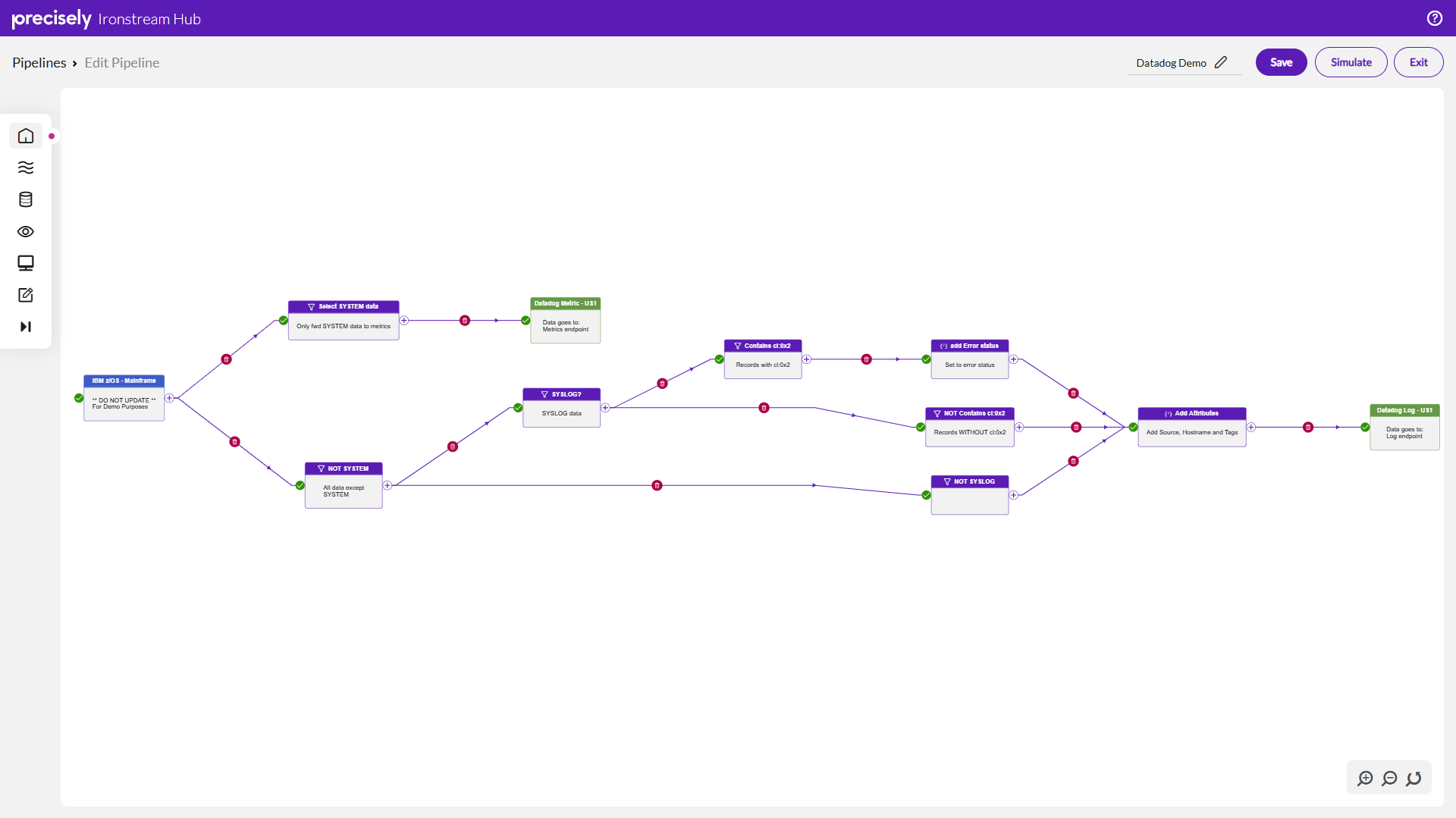Screen dimensions: 1456x818
Task: Click the green check input port of SYSLOG? node
Action: tap(518, 408)
